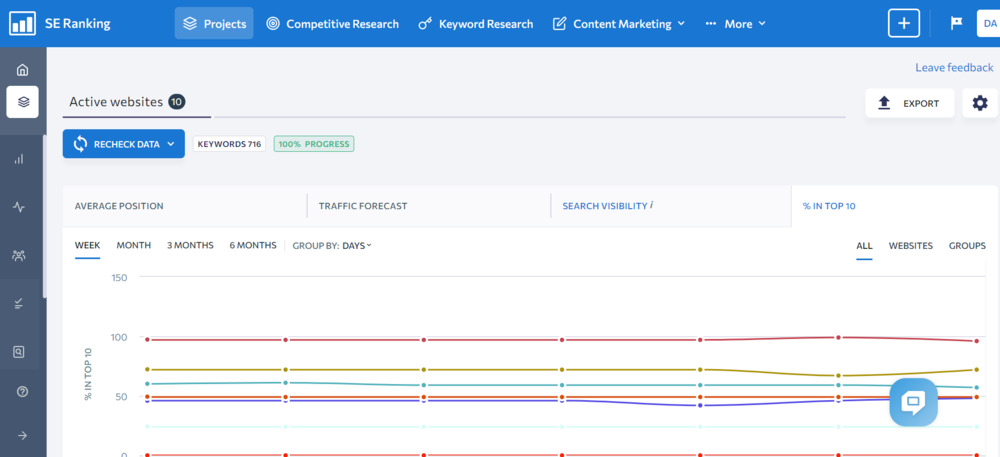
Task: Open Keyword Research
Action: tap(475, 24)
